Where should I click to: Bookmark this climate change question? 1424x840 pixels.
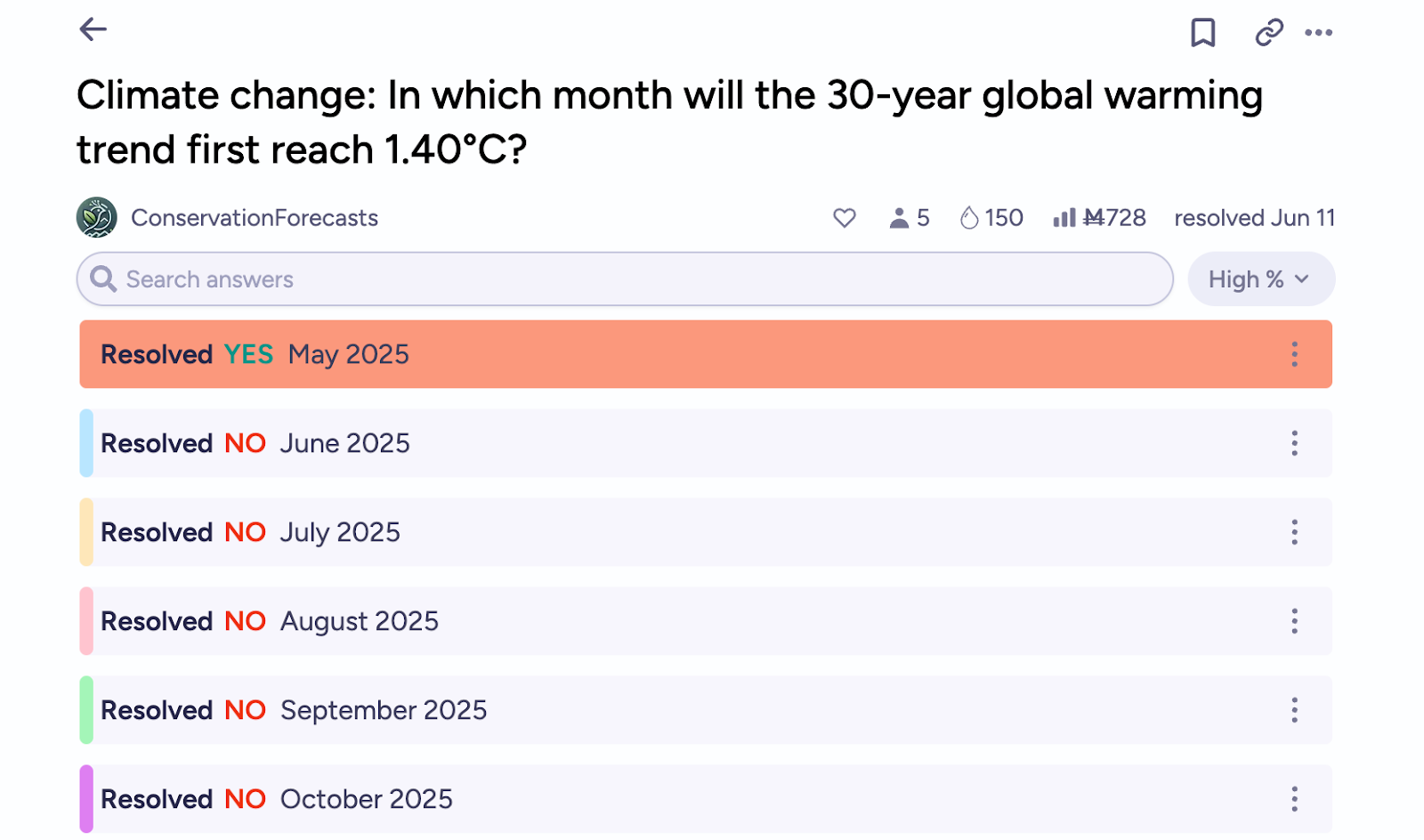[1202, 33]
